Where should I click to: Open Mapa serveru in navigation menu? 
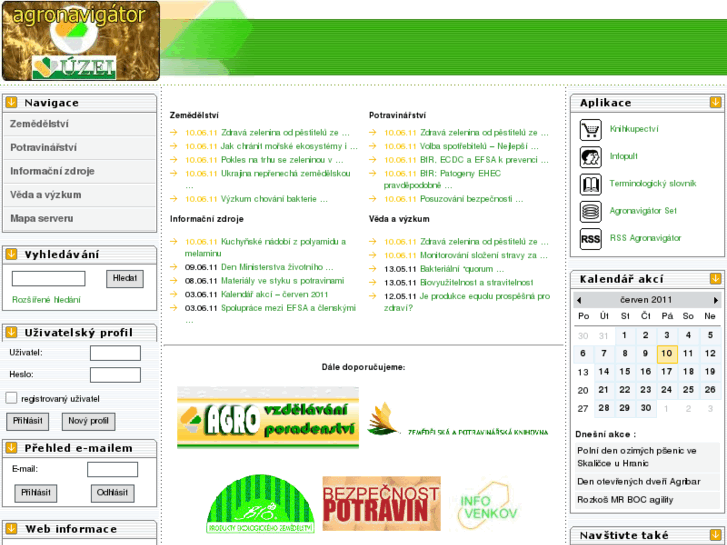[x=80, y=218]
